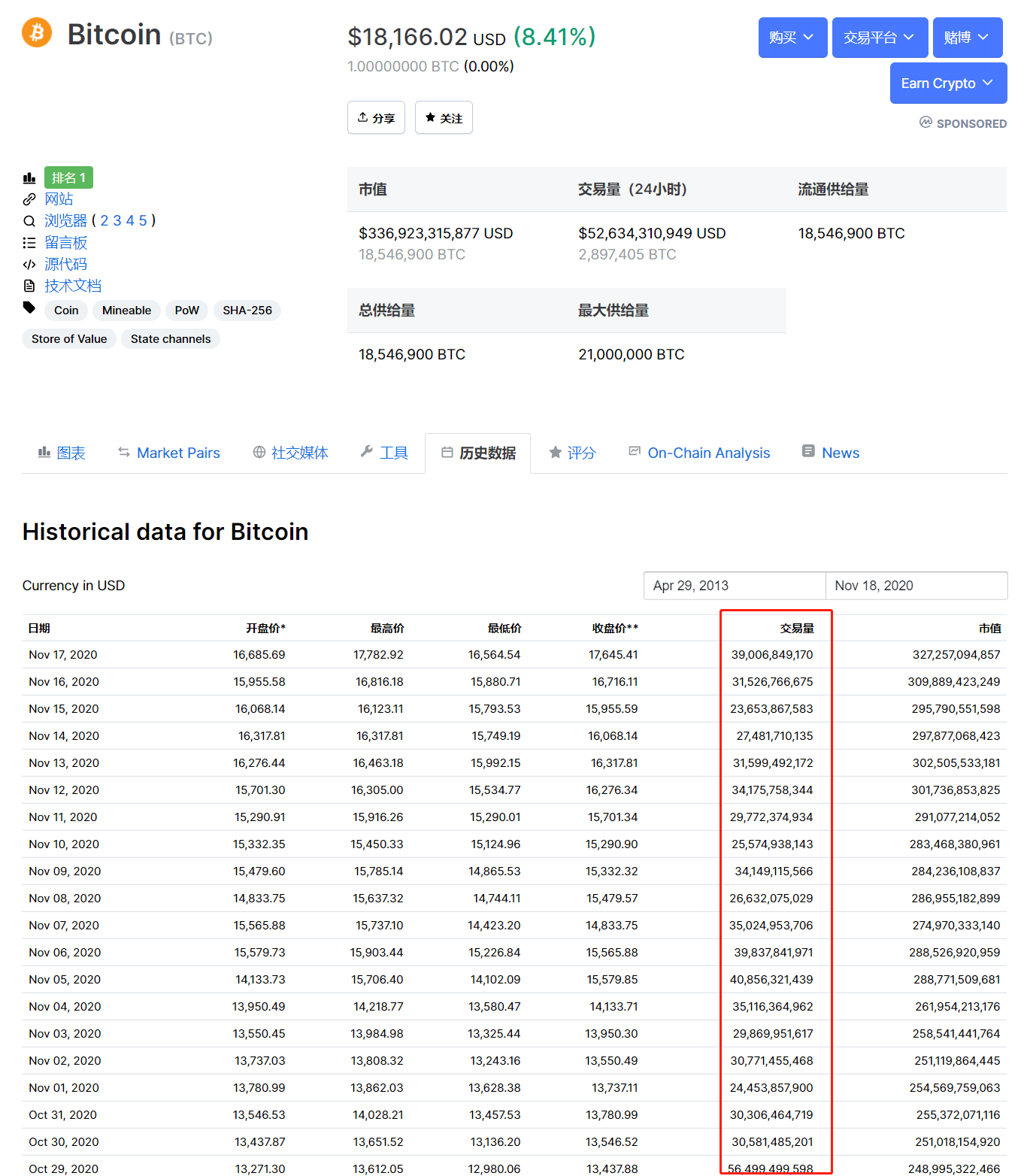Viewport: 1027px width, 1176px height.
Task: Click the SPONSORED badge icon
Action: [x=926, y=122]
